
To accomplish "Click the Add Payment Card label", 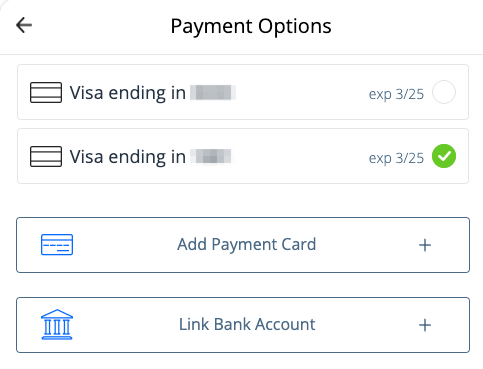I will click(x=247, y=245).
